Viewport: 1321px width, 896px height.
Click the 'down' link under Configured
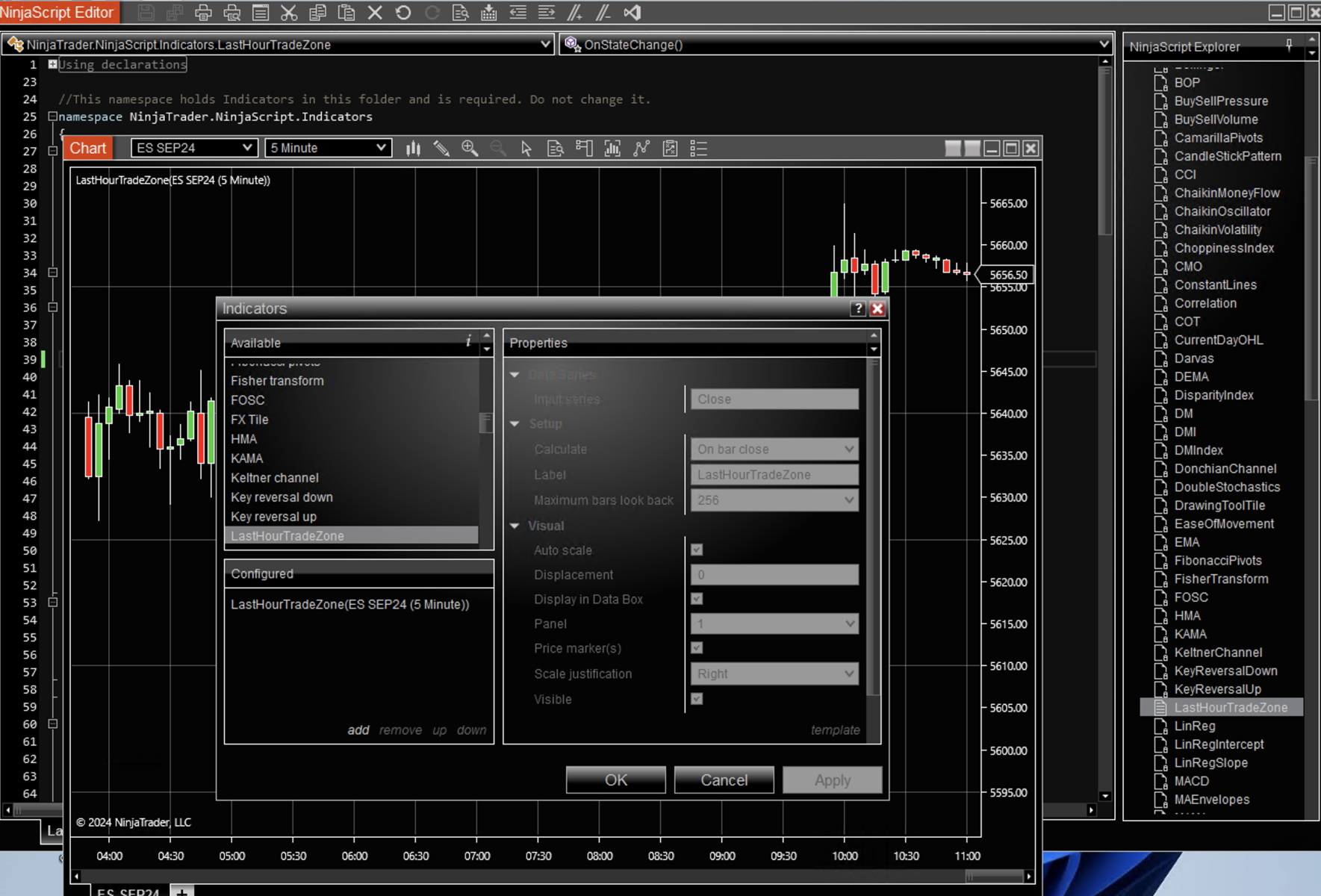(x=472, y=730)
